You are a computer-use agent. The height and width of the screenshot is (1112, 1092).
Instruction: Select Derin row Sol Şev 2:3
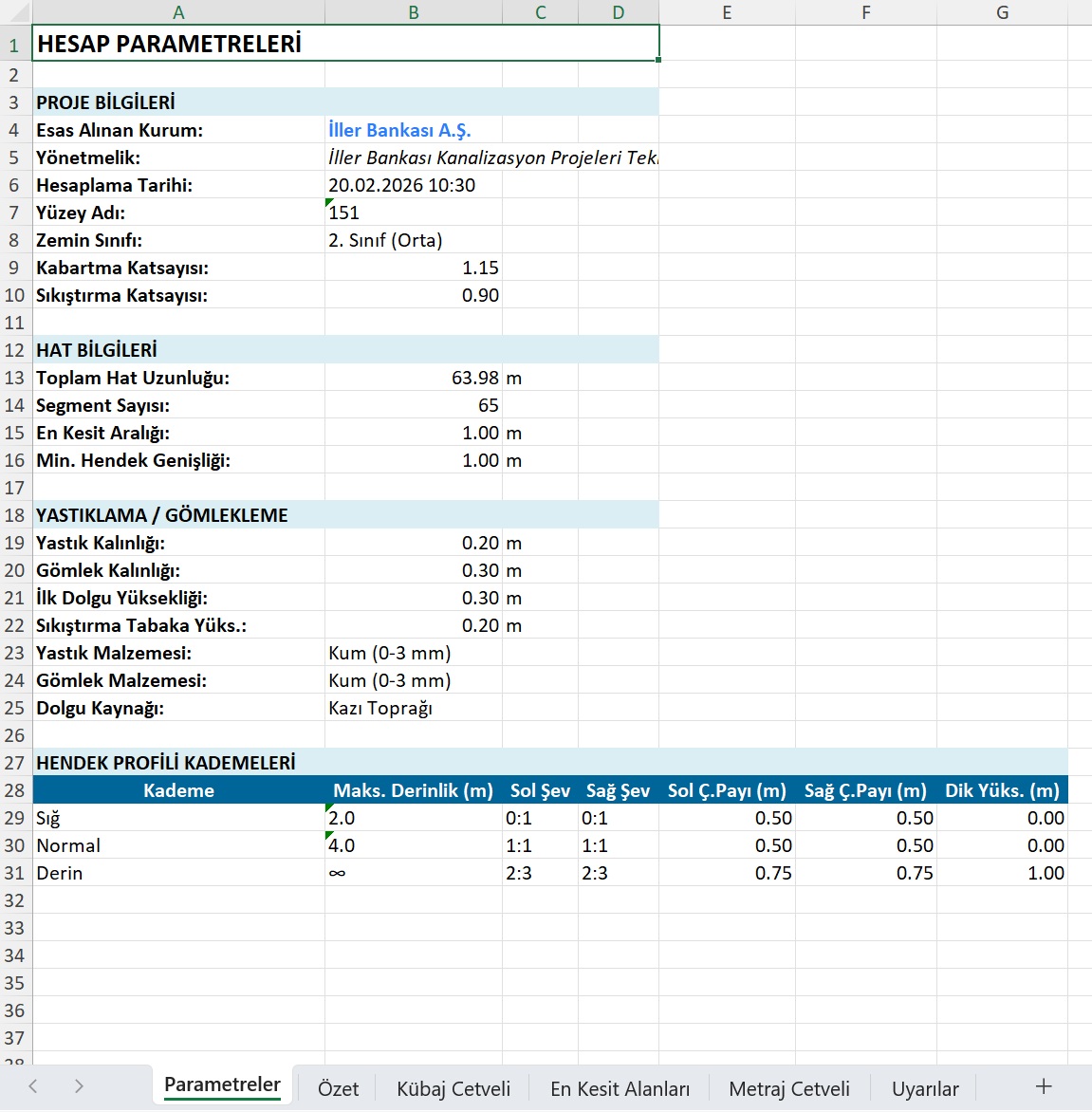(541, 873)
